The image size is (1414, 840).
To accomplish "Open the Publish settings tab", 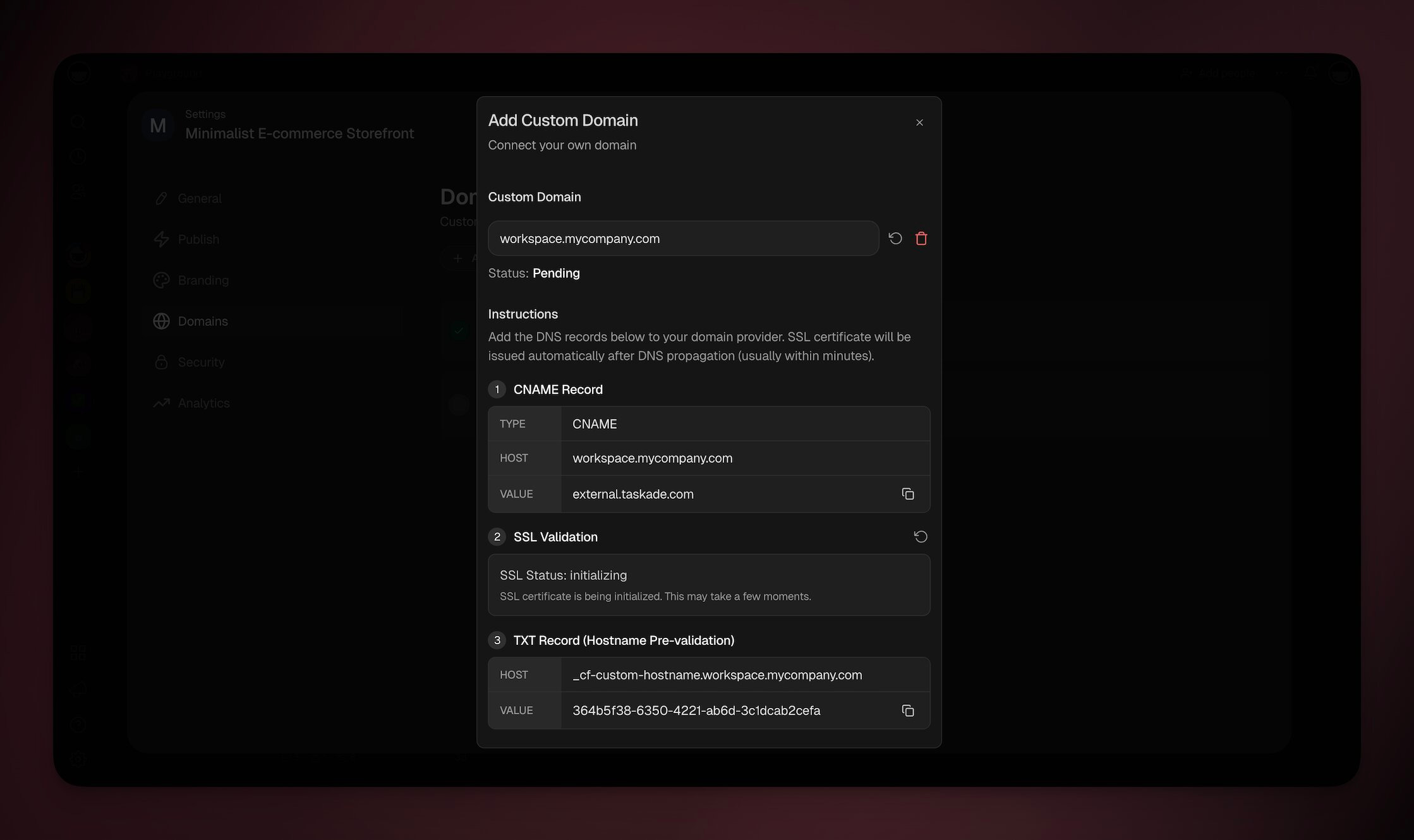I will [198, 239].
